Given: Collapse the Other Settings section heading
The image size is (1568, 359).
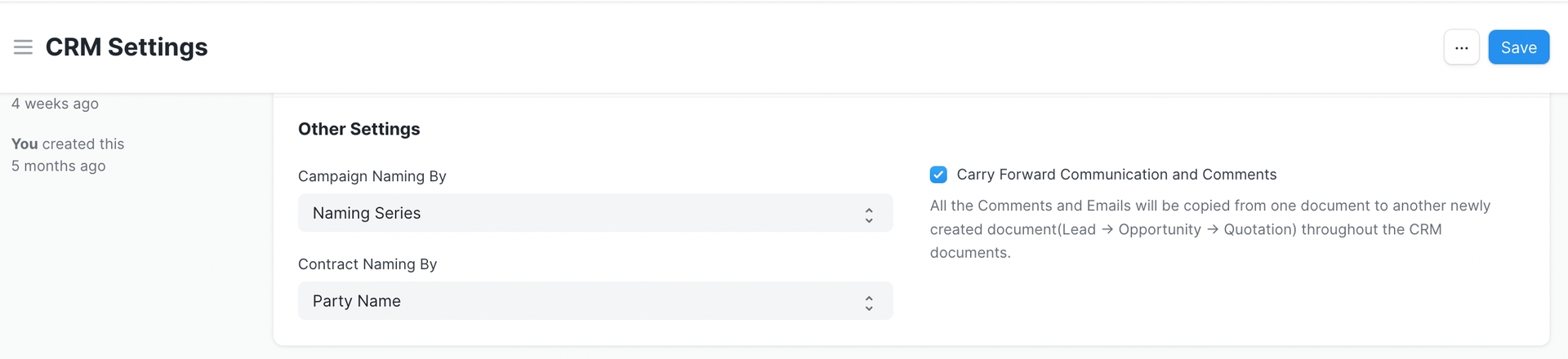Looking at the screenshot, I should 359,129.
